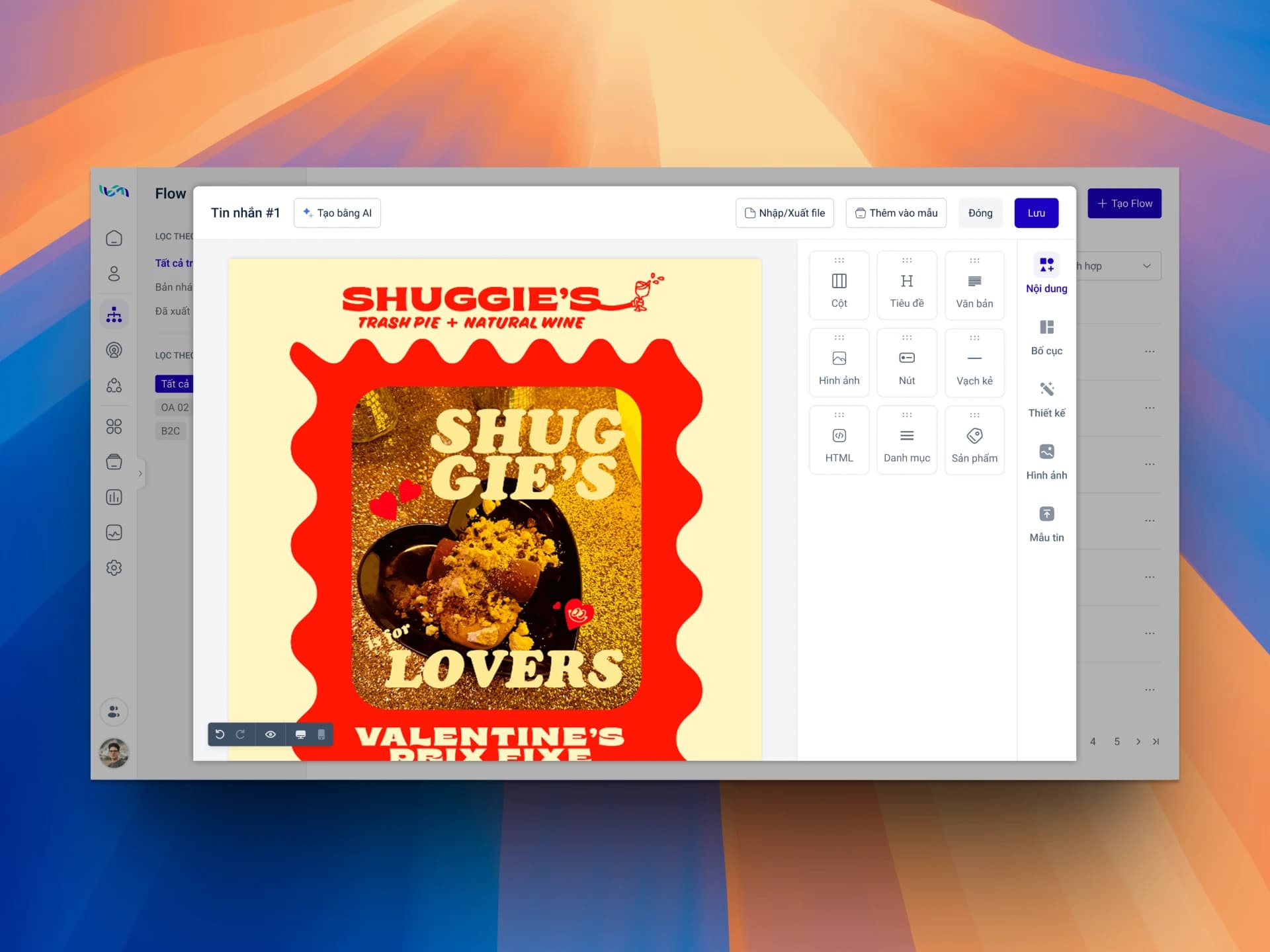
Task: Add a Danh mục menu block
Action: pos(906,440)
